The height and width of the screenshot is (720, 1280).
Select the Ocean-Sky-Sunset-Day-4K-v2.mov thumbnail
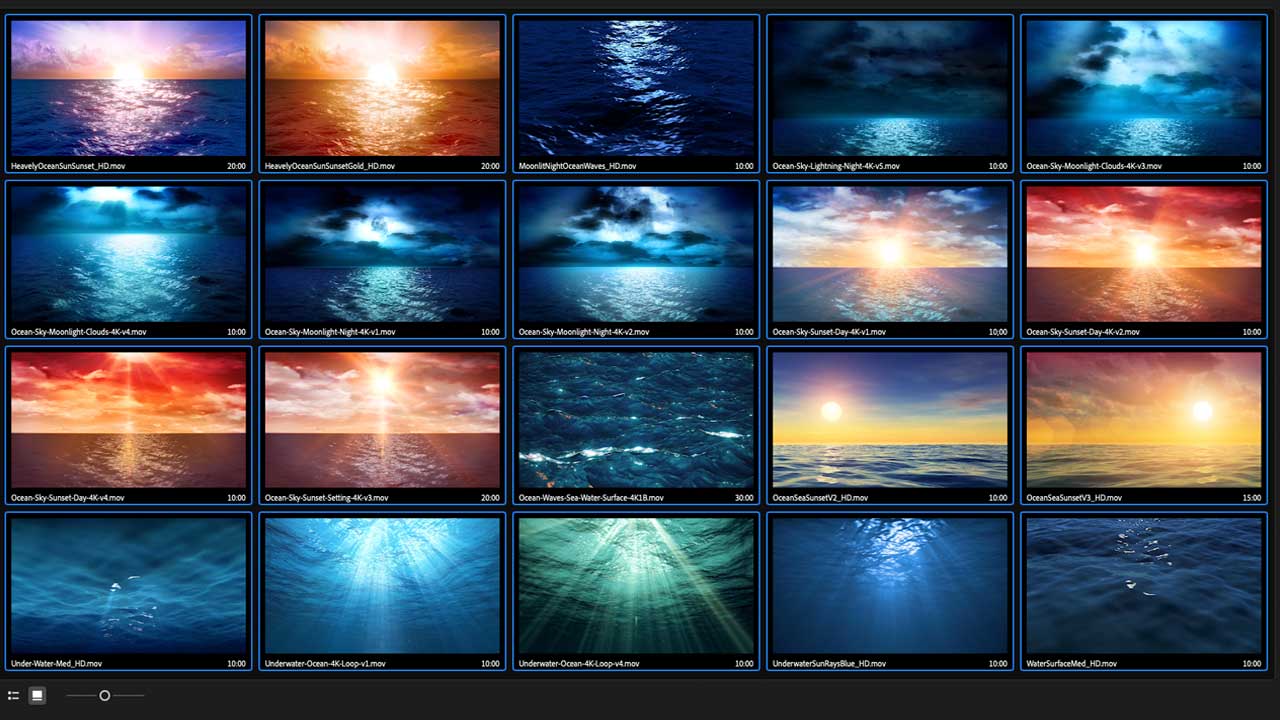pyautogui.click(x=1144, y=254)
